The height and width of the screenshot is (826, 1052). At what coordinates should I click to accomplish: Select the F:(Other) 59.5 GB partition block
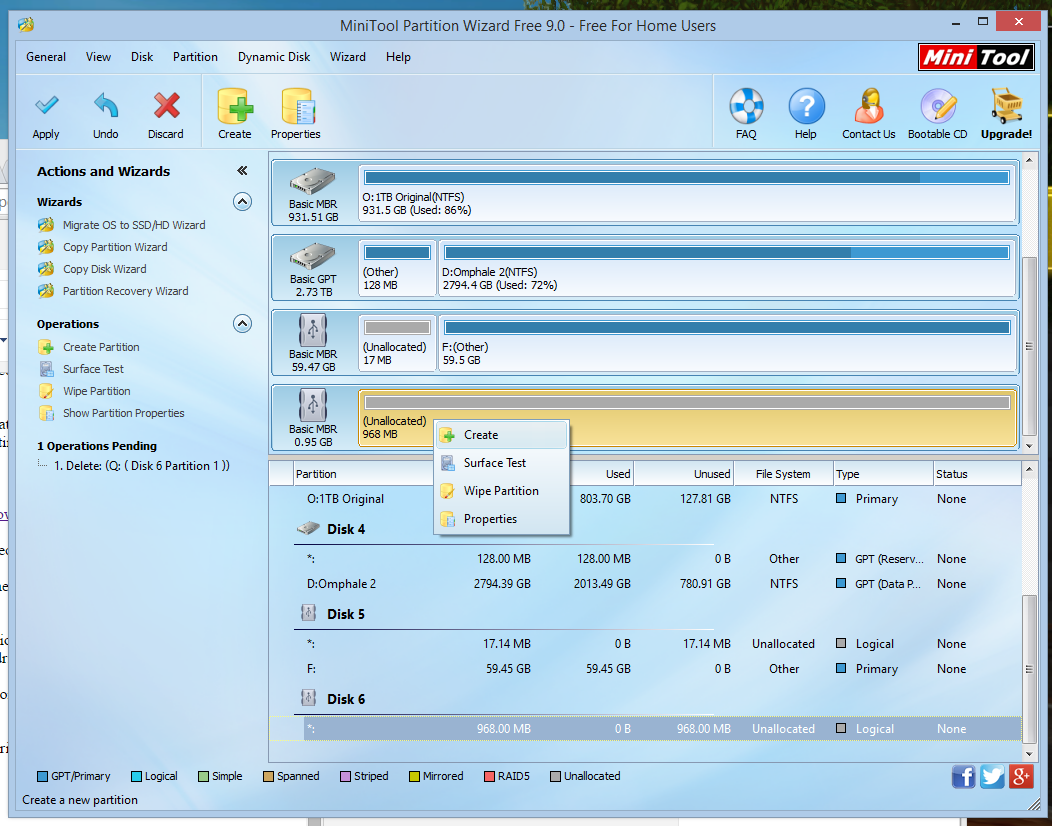point(727,344)
